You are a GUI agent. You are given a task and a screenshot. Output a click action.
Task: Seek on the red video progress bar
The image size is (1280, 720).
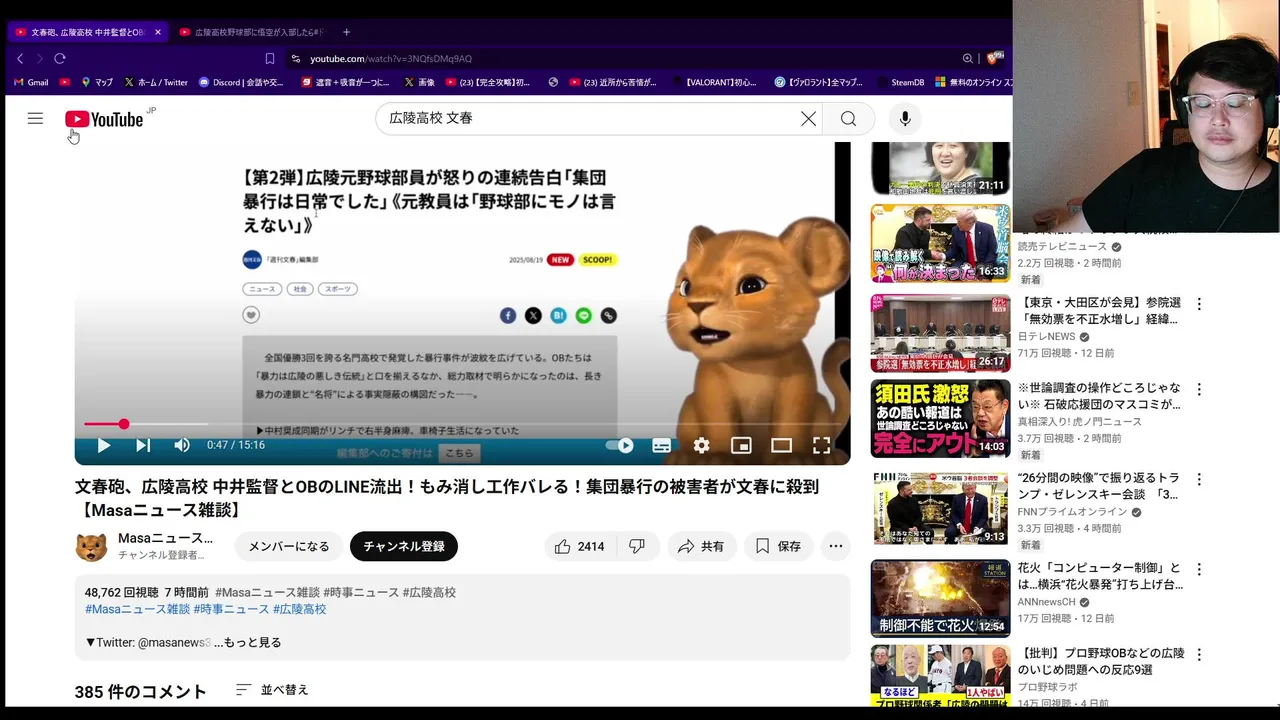pos(462,424)
